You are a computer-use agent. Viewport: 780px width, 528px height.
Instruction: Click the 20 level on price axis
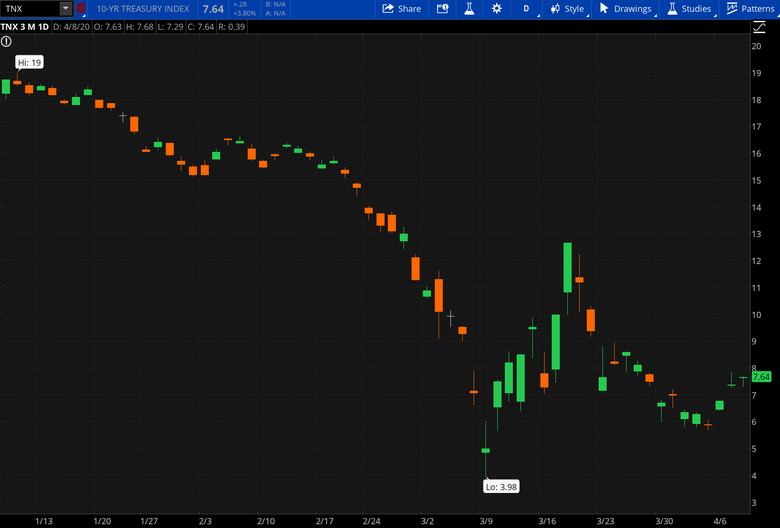[x=757, y=46]
